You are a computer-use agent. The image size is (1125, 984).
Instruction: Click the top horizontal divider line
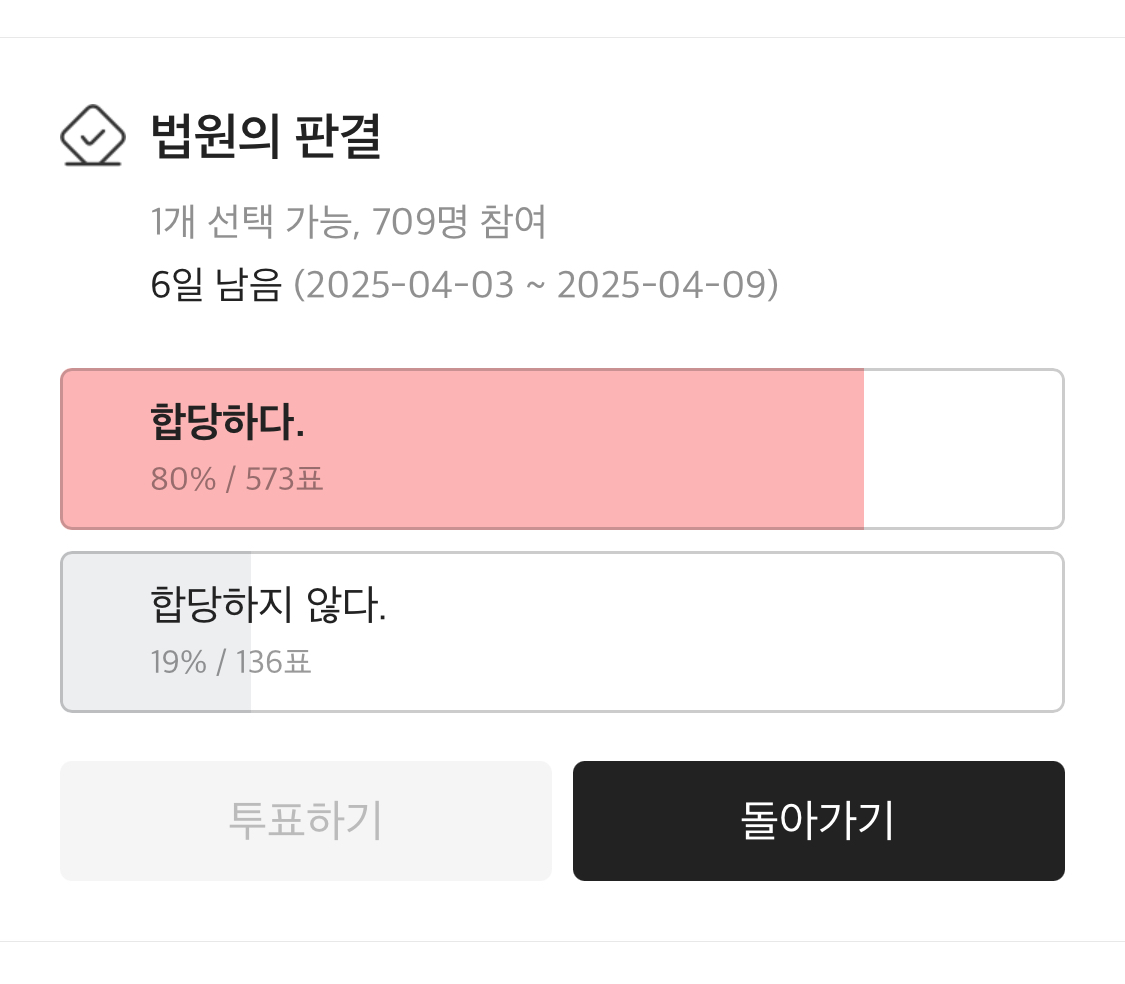pos(562,38)
